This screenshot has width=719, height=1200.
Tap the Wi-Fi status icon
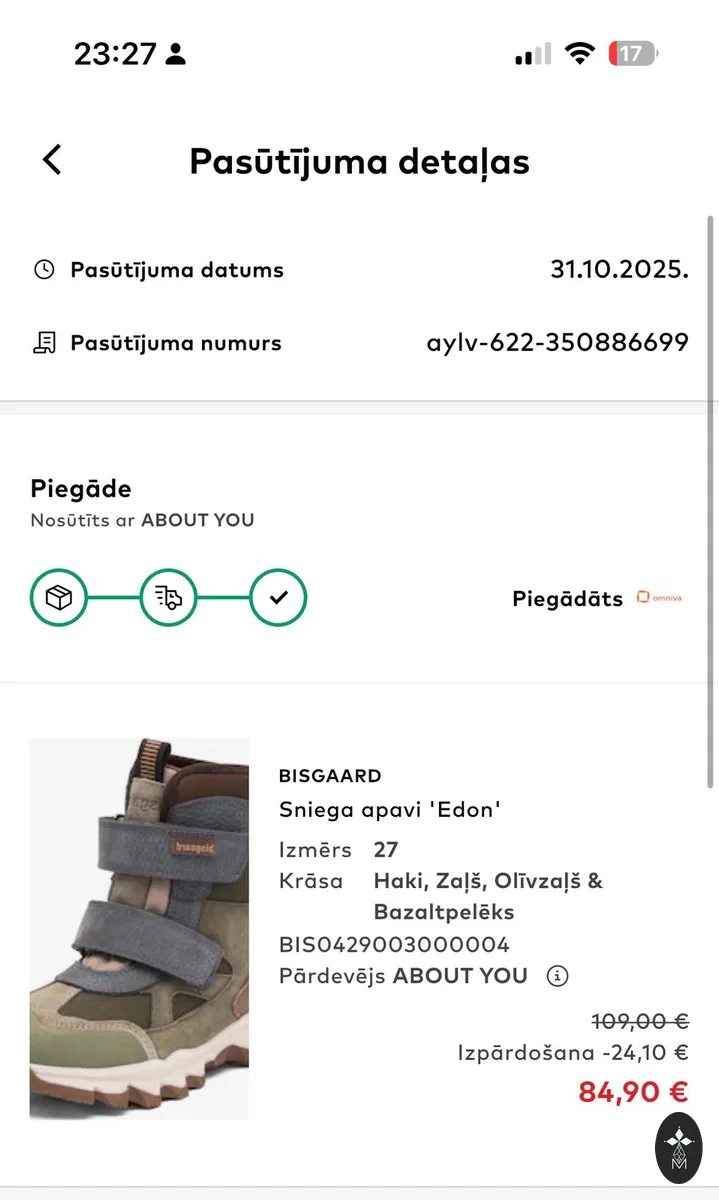[580, 54]
